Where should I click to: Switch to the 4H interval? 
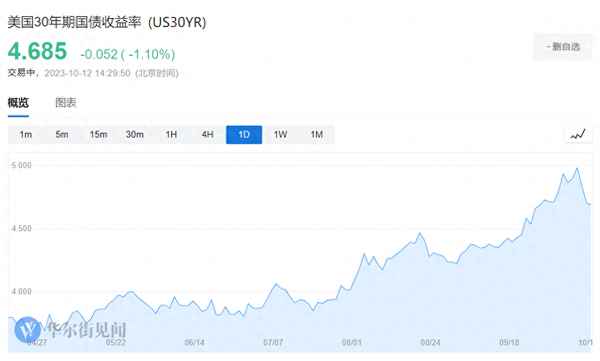pos(207,135)
